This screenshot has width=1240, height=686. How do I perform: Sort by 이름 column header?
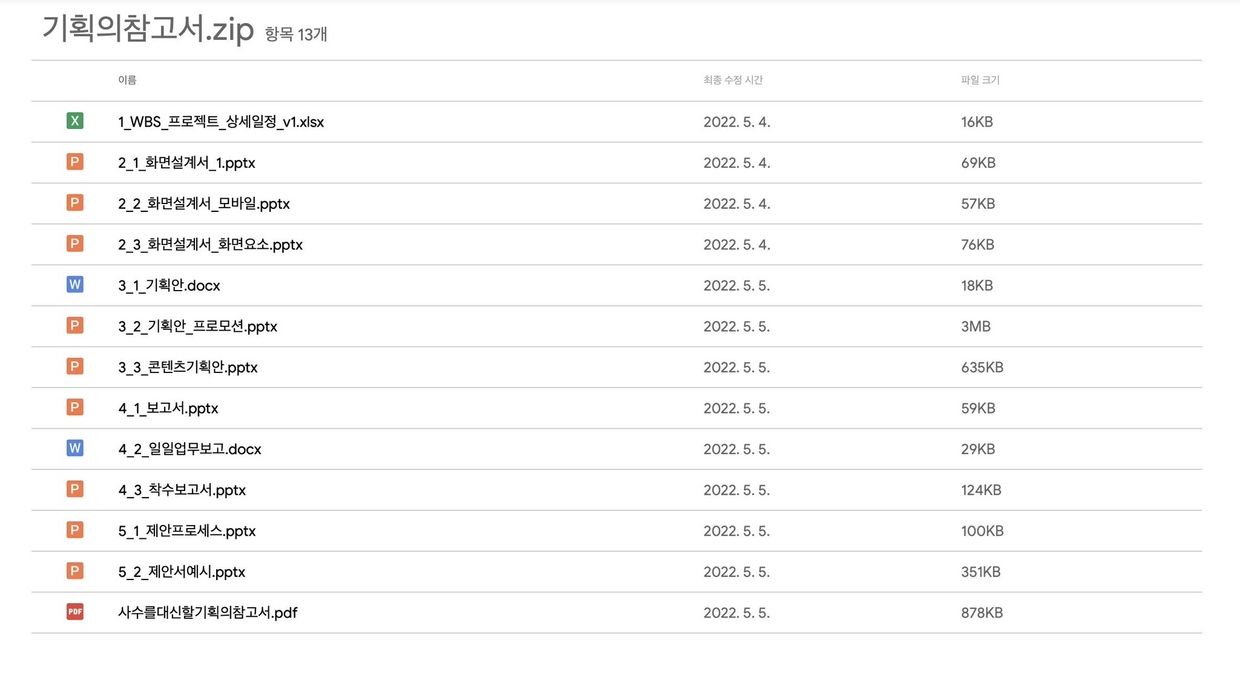[127, 80]
